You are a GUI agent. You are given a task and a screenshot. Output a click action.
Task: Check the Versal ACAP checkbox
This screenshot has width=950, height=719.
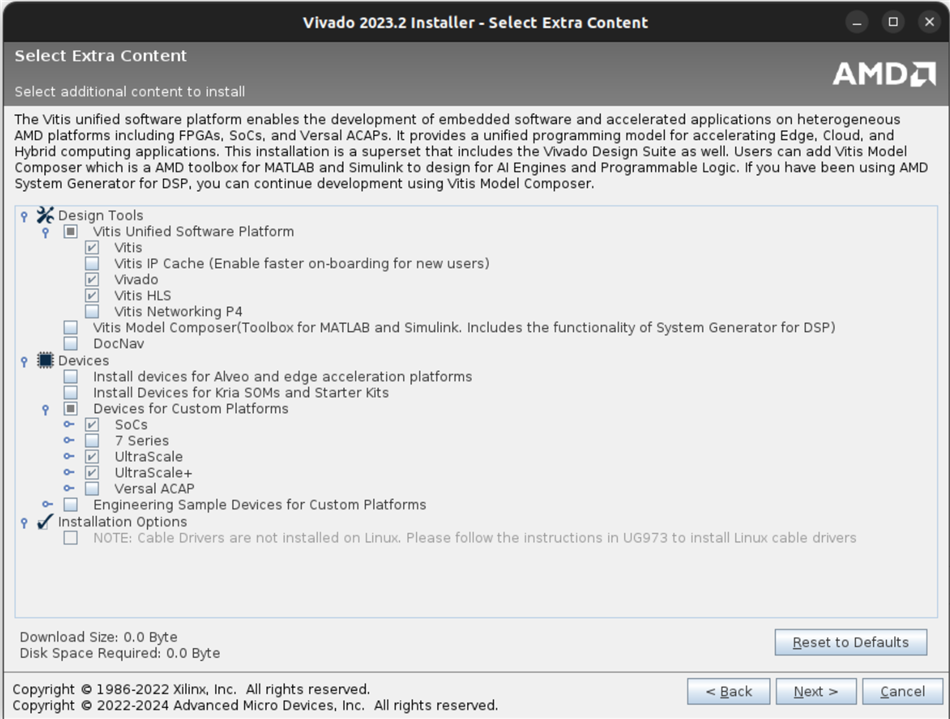[x=92, y=489]
